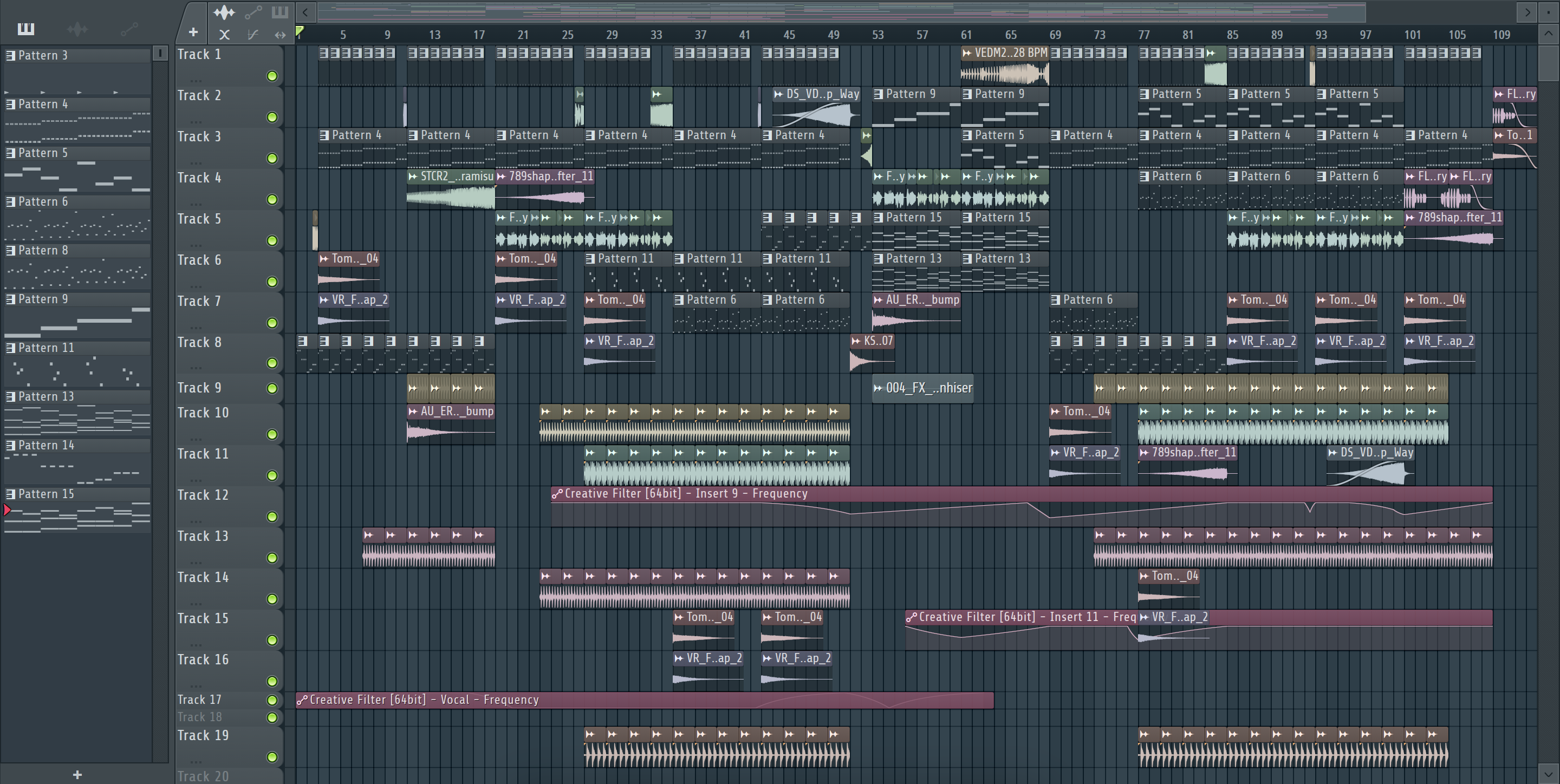Image resolution: width=1560 pixels, height=784 pixels.
Task: Mute Track 12 with its green light
Action: pos(272,517)
